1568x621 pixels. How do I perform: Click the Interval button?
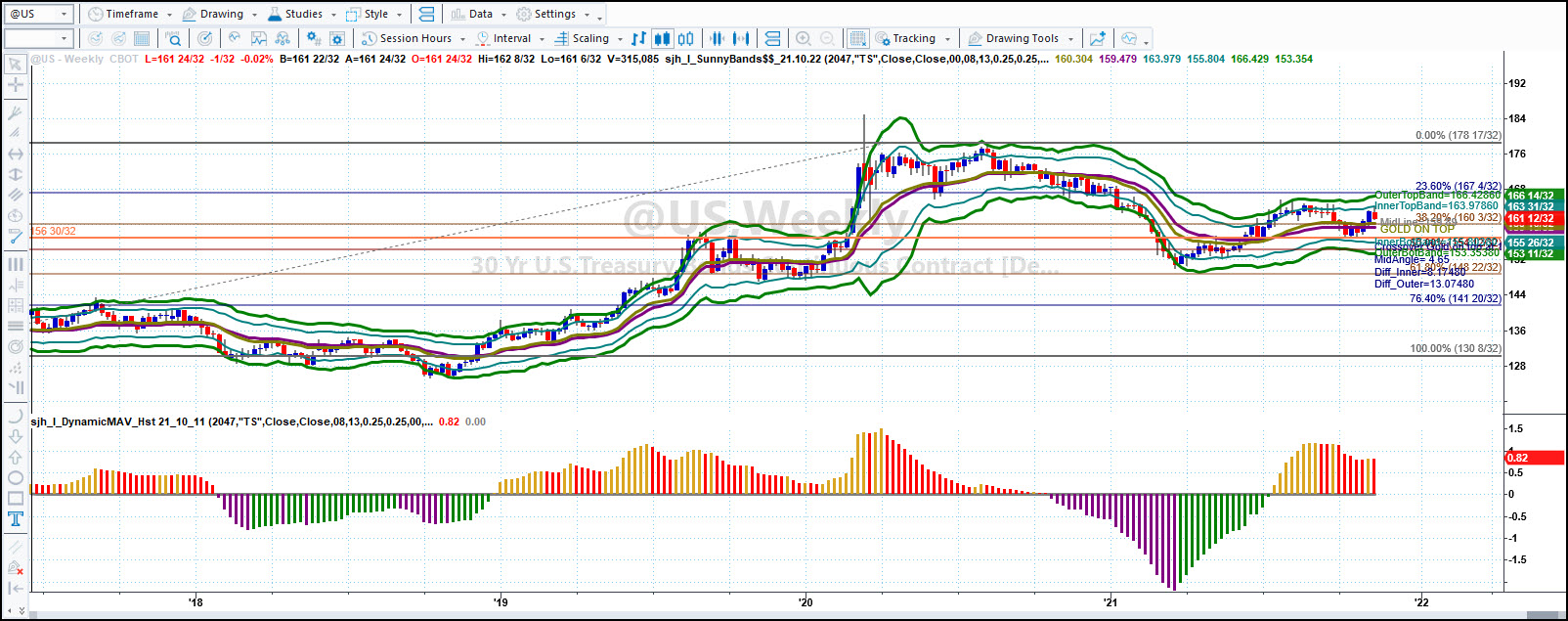[503, 38]
